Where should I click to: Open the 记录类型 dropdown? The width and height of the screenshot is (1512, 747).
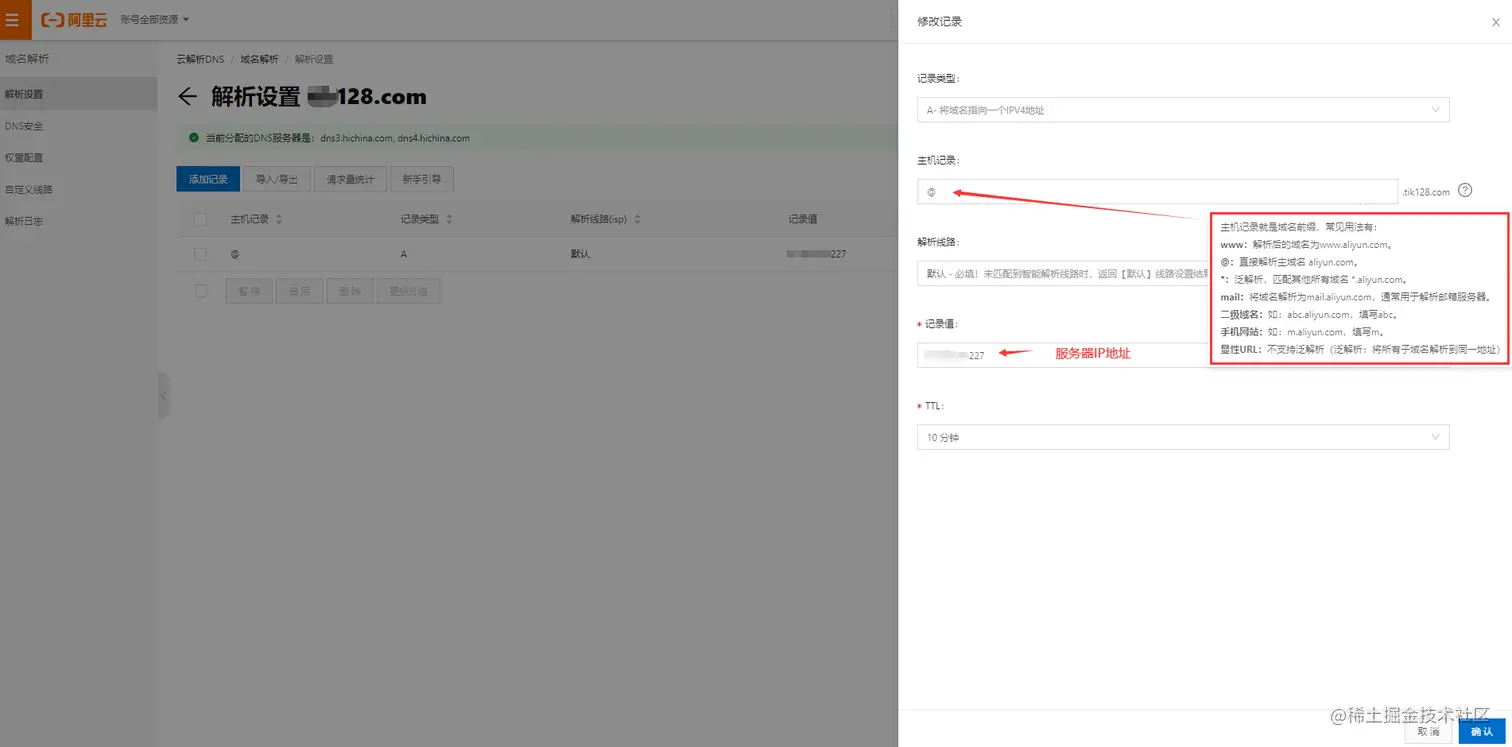1183,110
